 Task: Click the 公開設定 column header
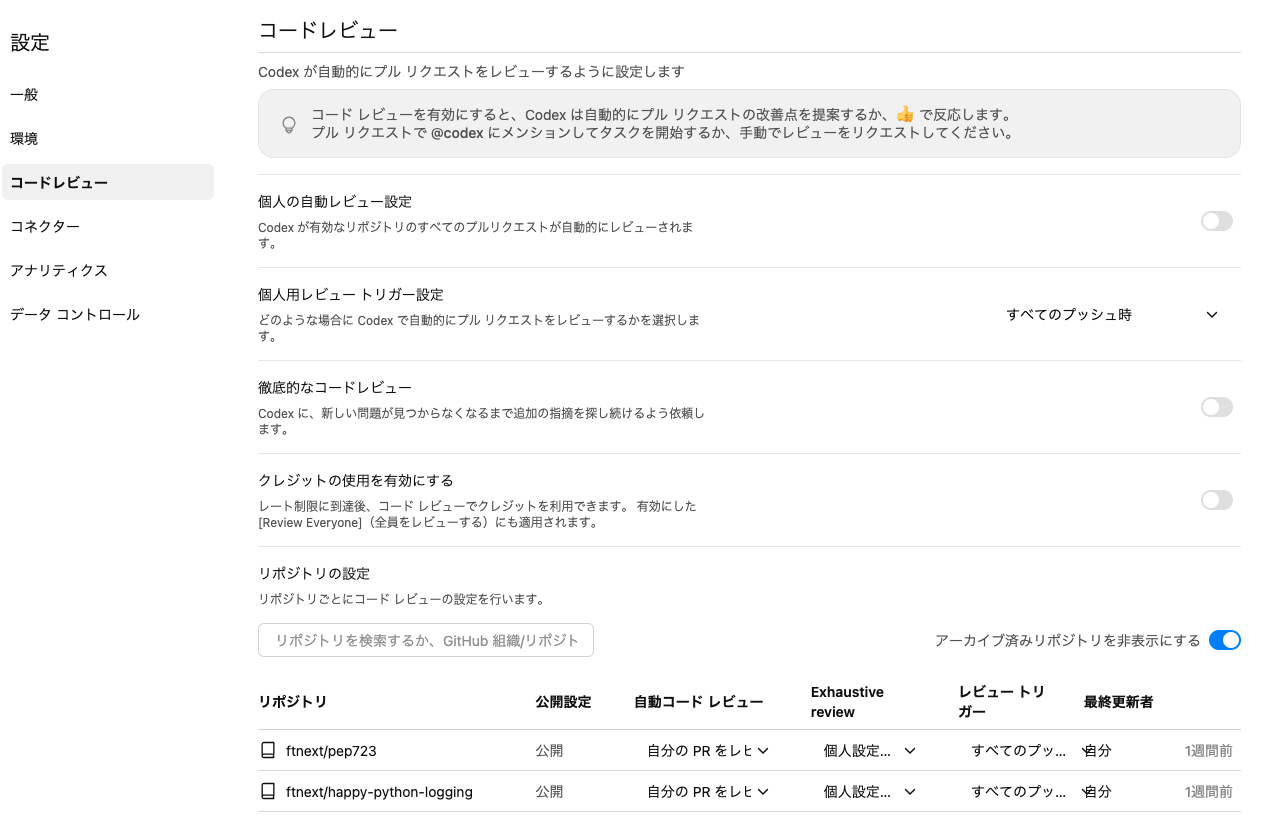(x=563, y=701)
